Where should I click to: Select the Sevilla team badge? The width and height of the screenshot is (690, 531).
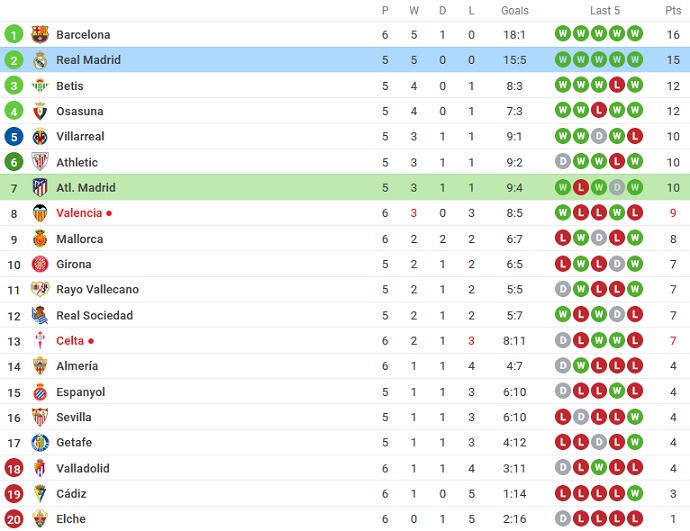[40, 417]
